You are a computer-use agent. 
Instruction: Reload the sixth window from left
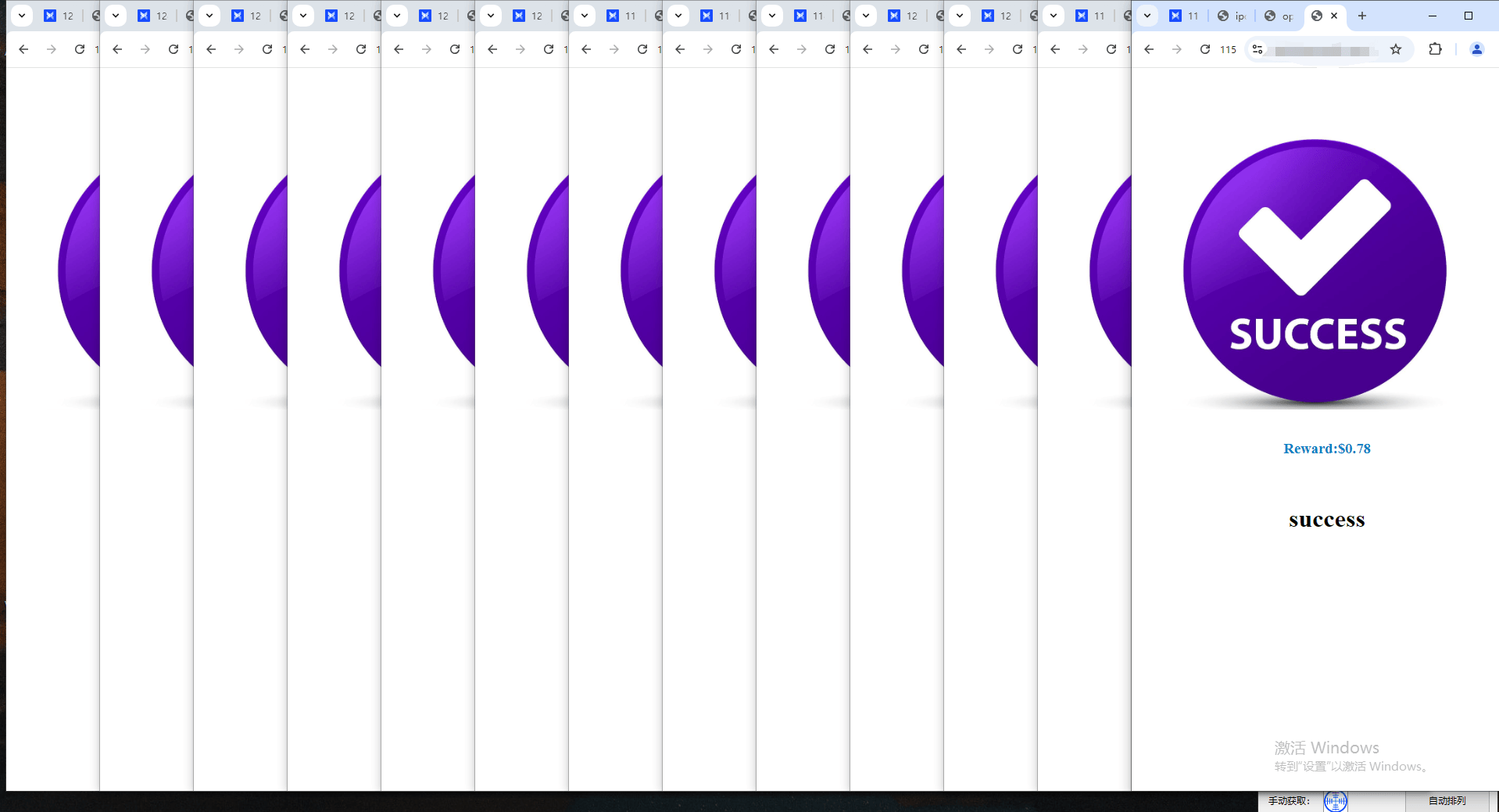coord(549,49)
